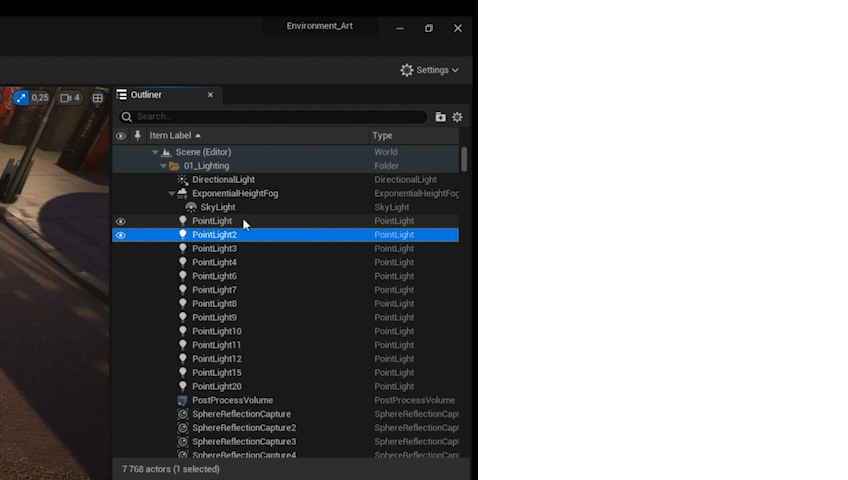Screen dimensions: 848x480
Task: Click the SphereReflectionCapture2 icon
Action: pos(183,428)
